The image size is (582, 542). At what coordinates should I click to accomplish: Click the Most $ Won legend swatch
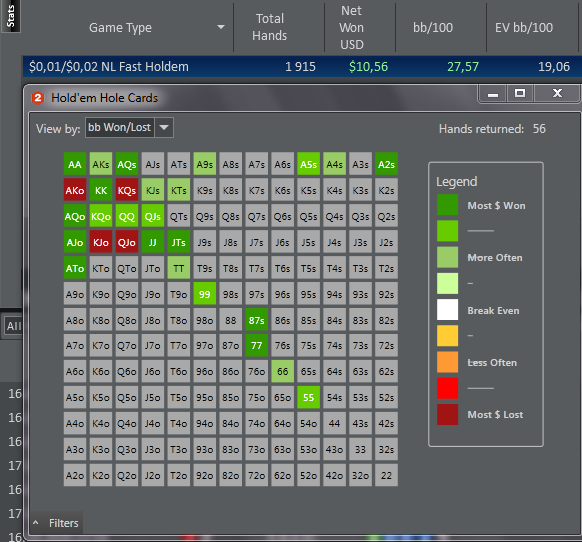pos(447,205)
